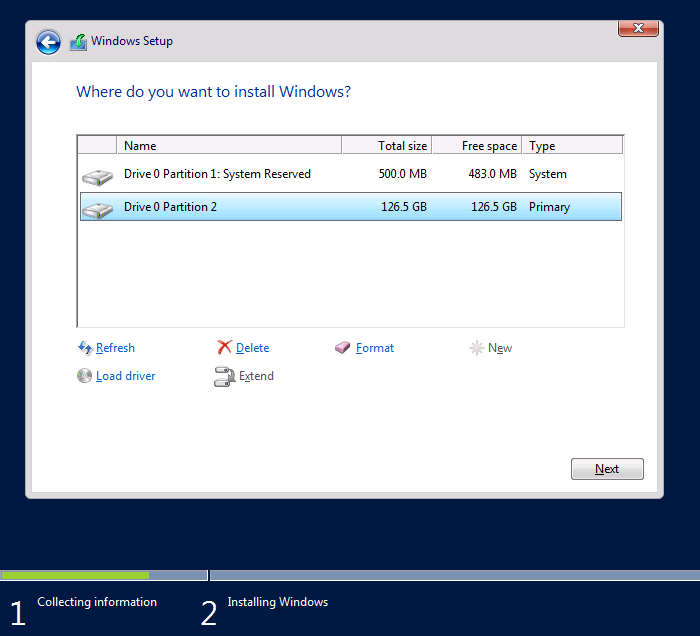Open the Load driver link

pyautogui.click(x=125, y=376)
